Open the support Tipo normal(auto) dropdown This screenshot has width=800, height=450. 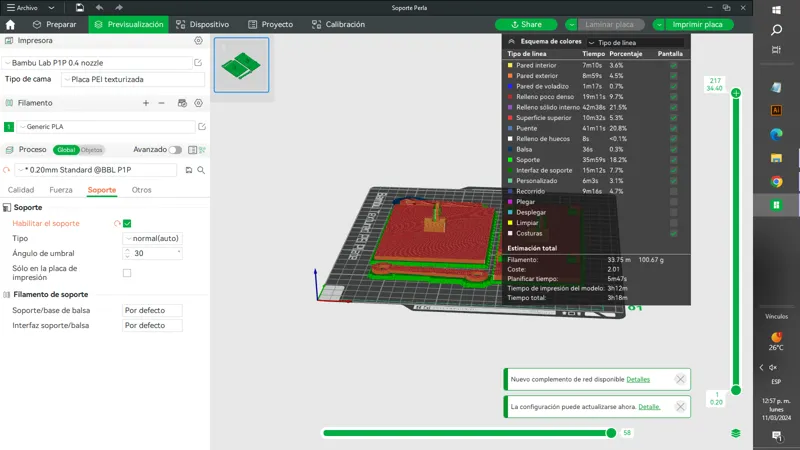153,238
